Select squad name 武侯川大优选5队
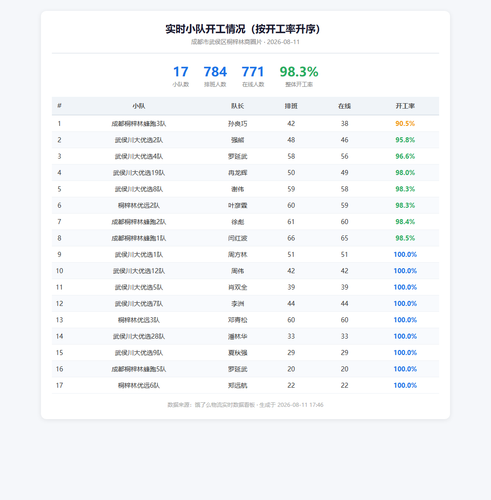 [x=139, y=287]
